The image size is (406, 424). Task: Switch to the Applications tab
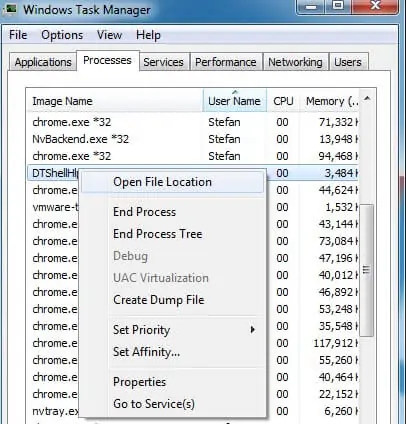[43, 62]
